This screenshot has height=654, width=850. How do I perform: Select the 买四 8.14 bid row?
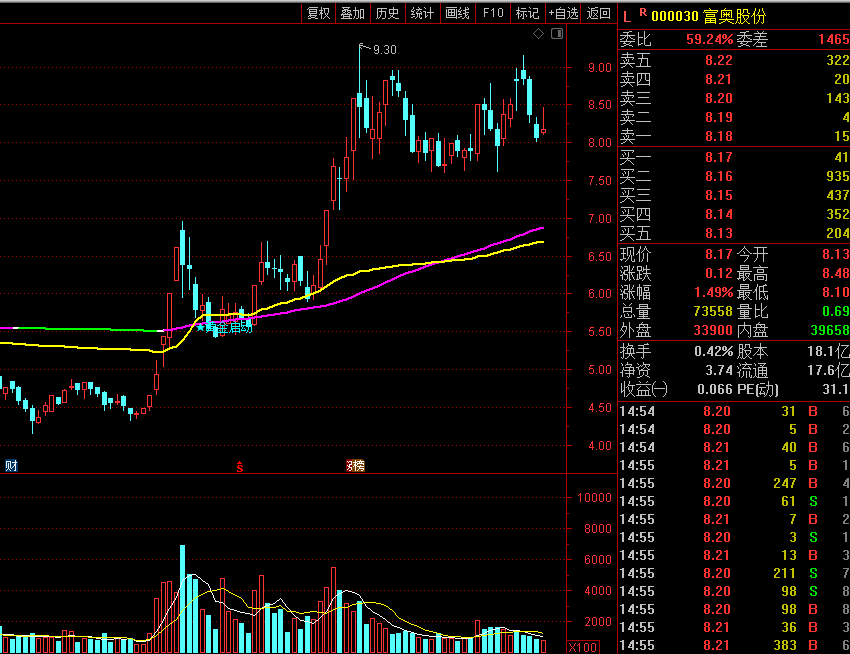[734, 214]
